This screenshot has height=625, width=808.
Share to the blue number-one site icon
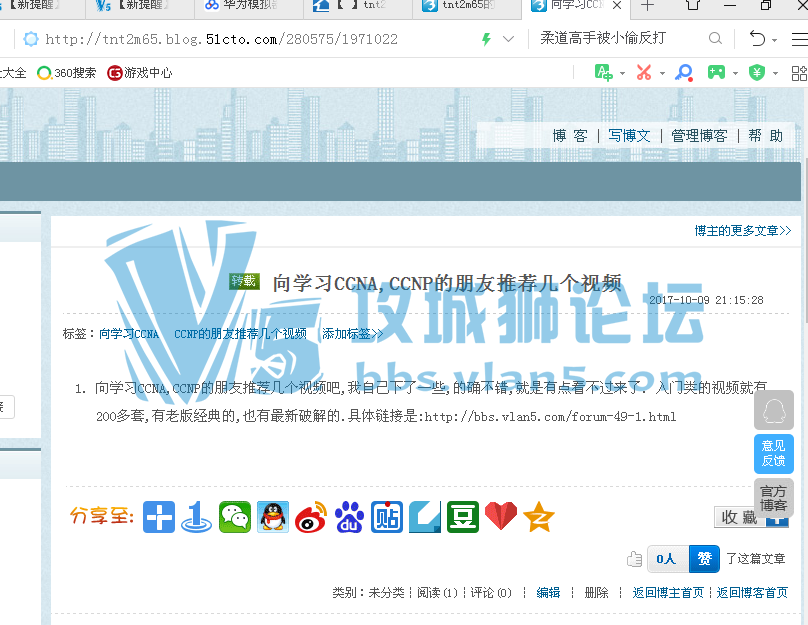point(196,517)
